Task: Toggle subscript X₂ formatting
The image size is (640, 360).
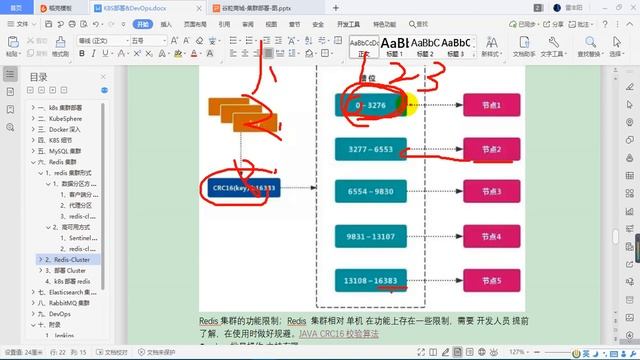Action: click(149, 53)
